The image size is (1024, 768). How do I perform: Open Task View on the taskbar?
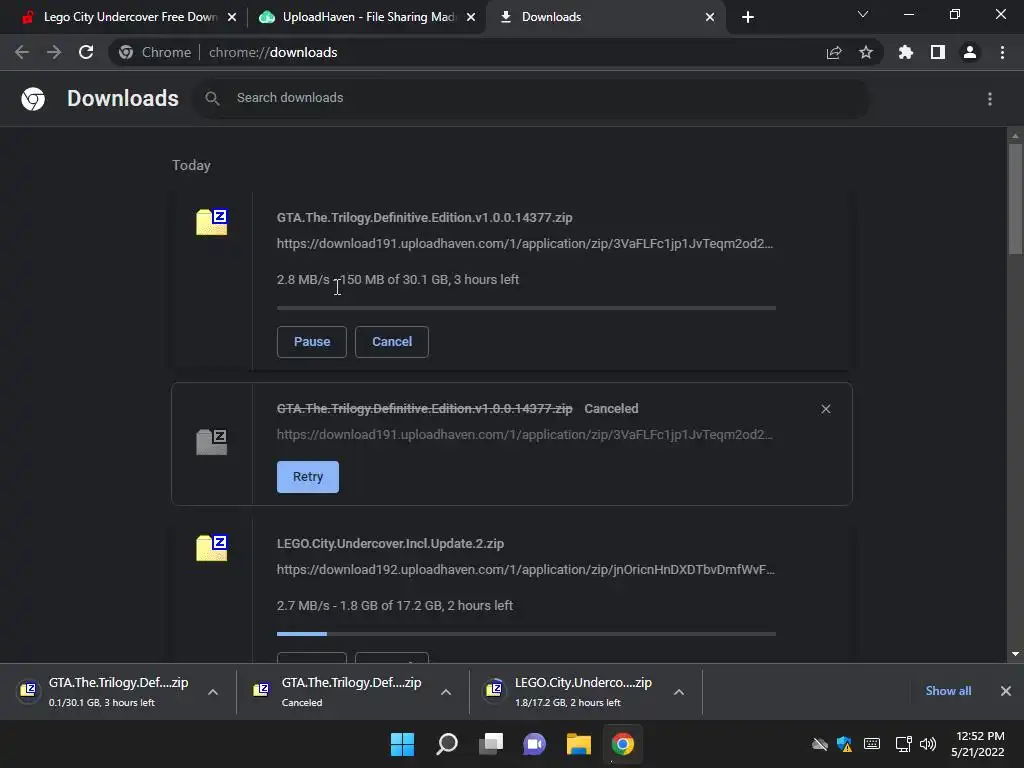coord(491,744)
